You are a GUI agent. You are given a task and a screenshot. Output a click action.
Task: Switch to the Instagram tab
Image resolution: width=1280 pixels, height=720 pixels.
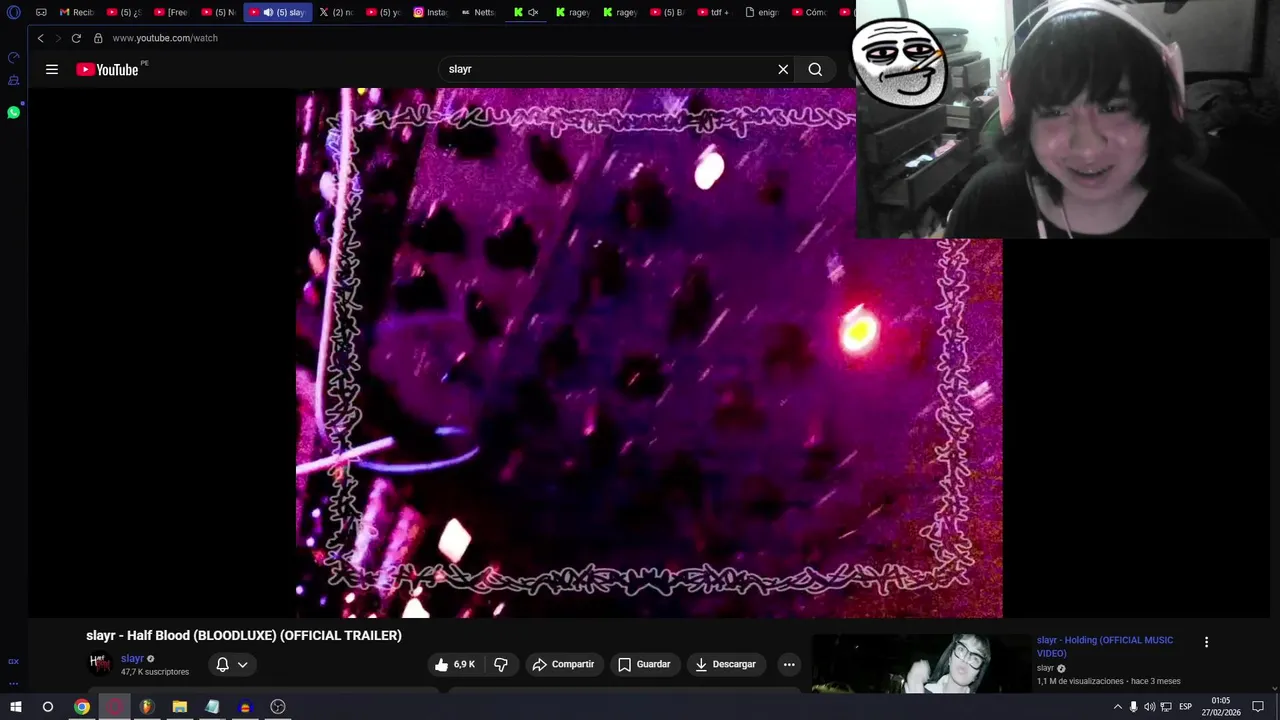pyautogui.click(x=431, y=12)
